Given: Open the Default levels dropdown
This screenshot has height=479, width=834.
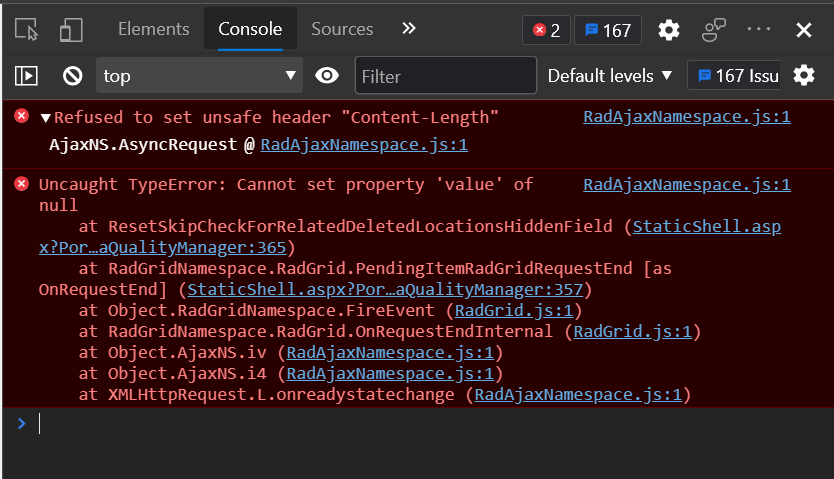Looking at the screenshot, I should [x=610, y=75].
